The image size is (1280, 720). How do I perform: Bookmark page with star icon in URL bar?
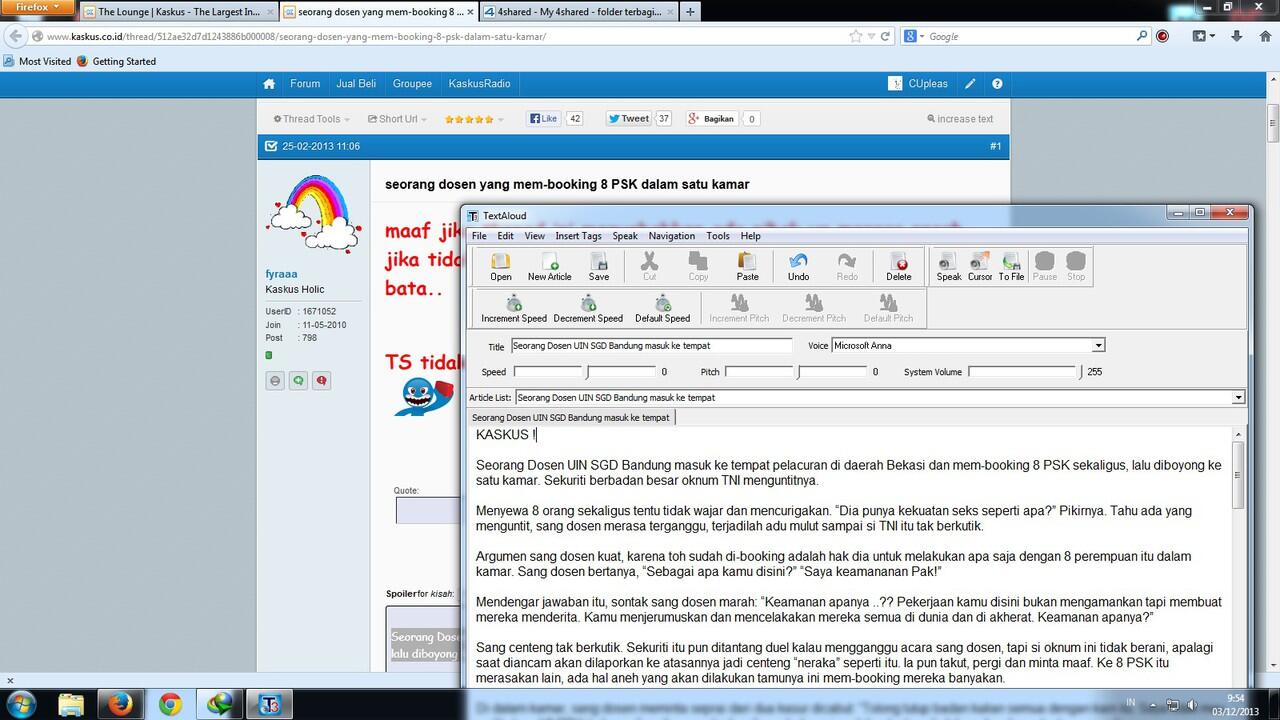pos(856,36)
